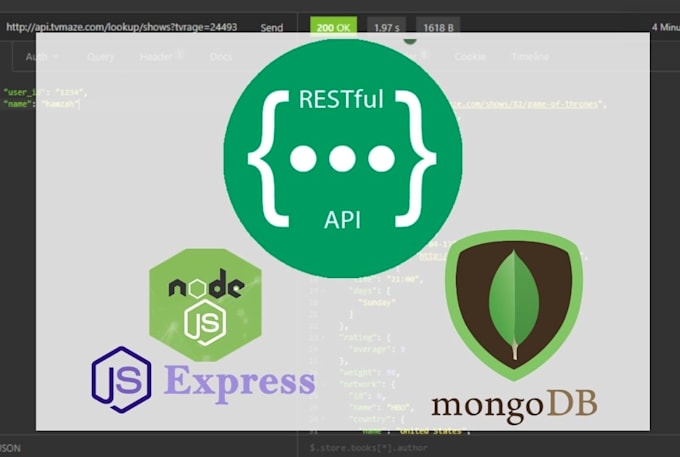This screenshot has height=457, width=680.
Task: Open the game-of-thrones URL link in response
Action: coord(527,104)
